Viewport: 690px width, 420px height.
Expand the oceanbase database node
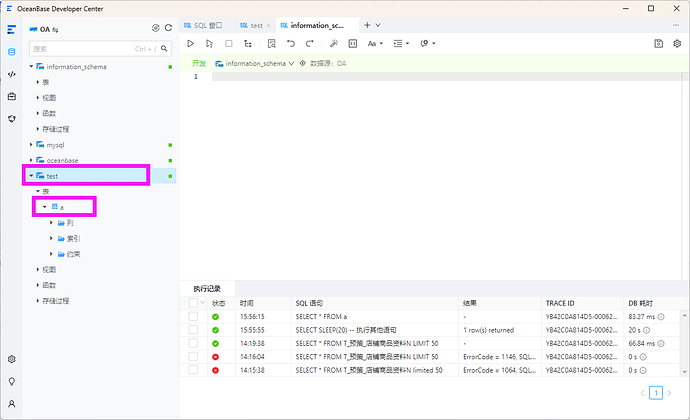tap(31, 160)
